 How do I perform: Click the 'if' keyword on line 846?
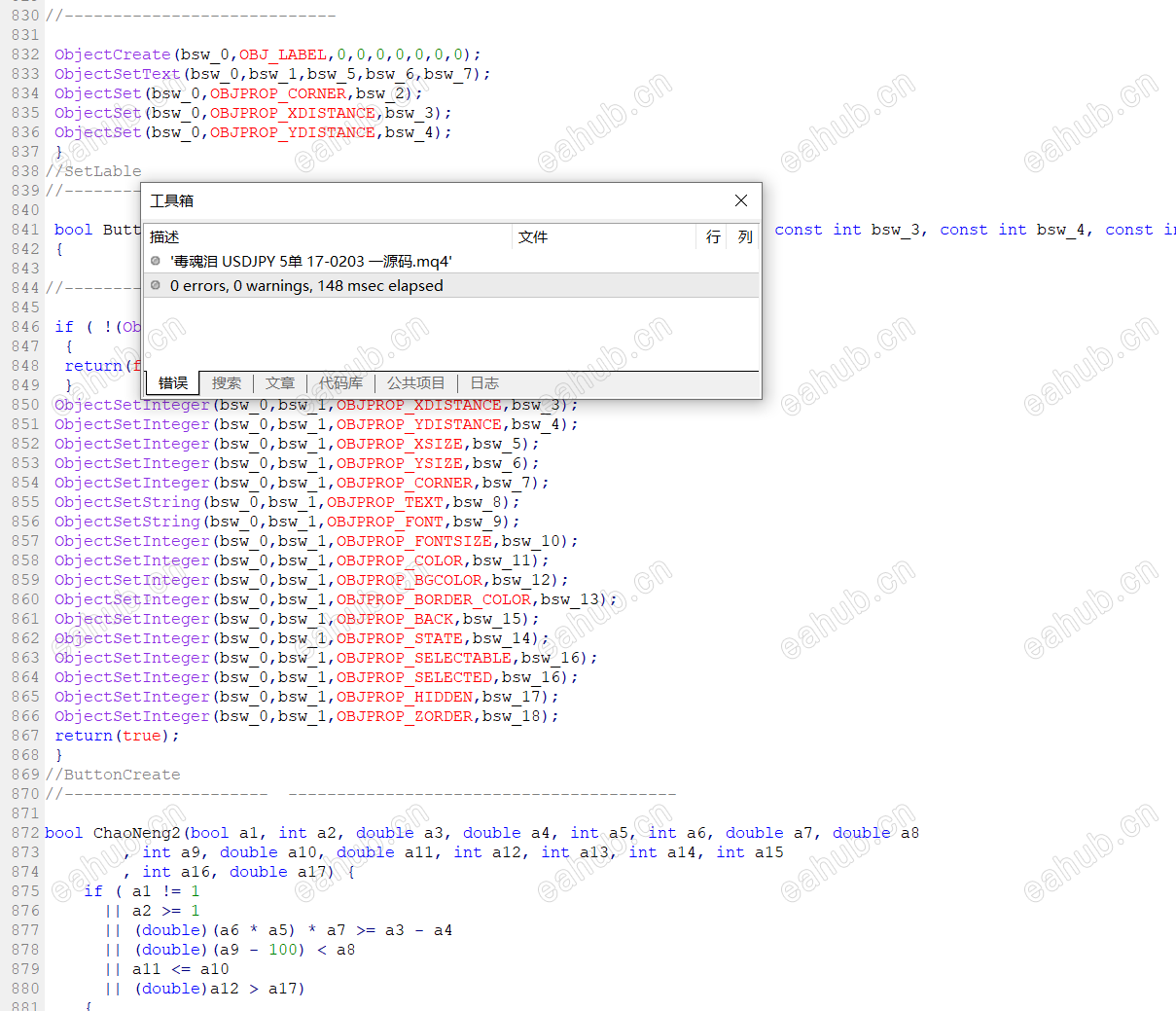(64, 327)
